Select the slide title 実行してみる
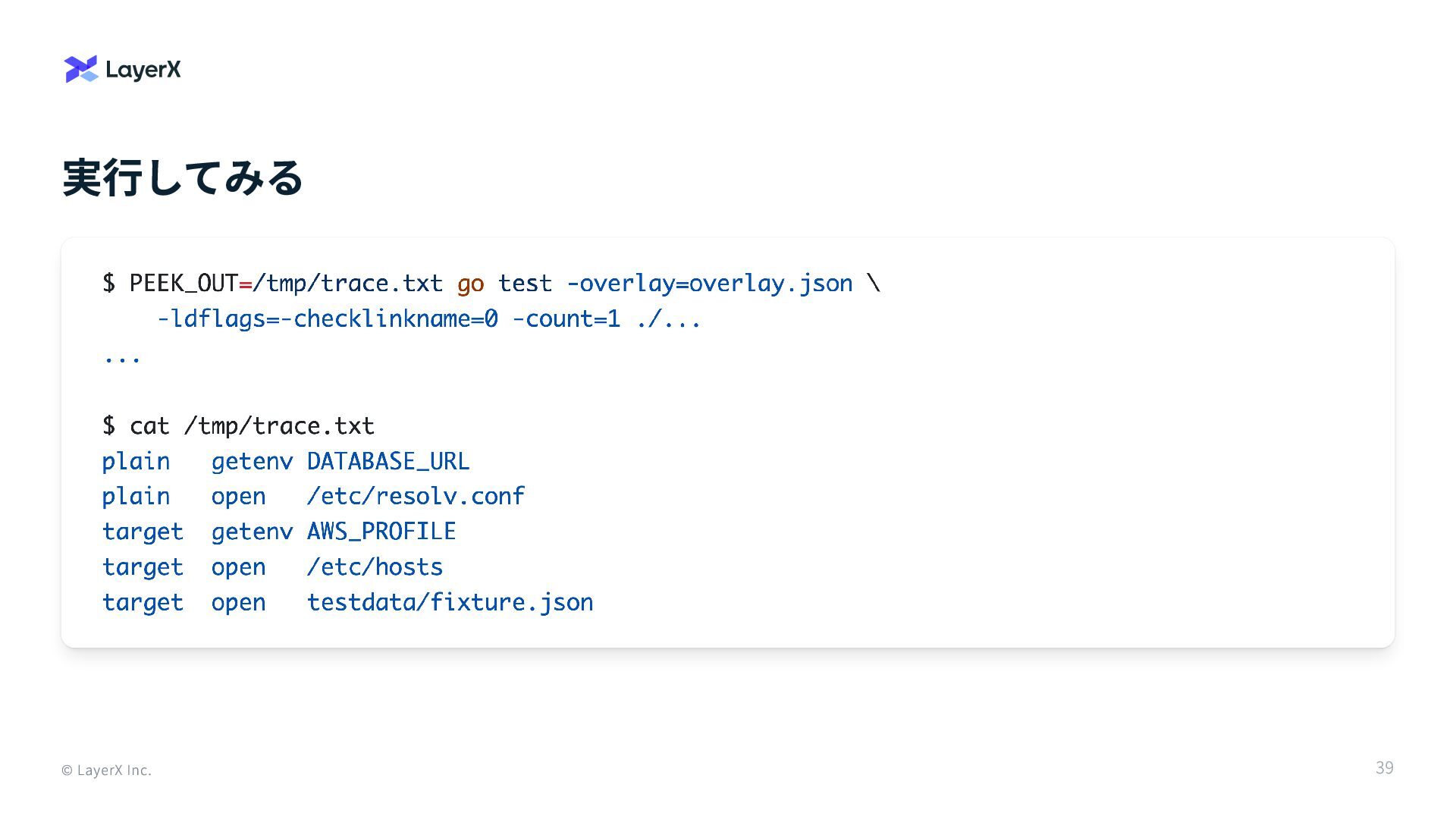 183,178
